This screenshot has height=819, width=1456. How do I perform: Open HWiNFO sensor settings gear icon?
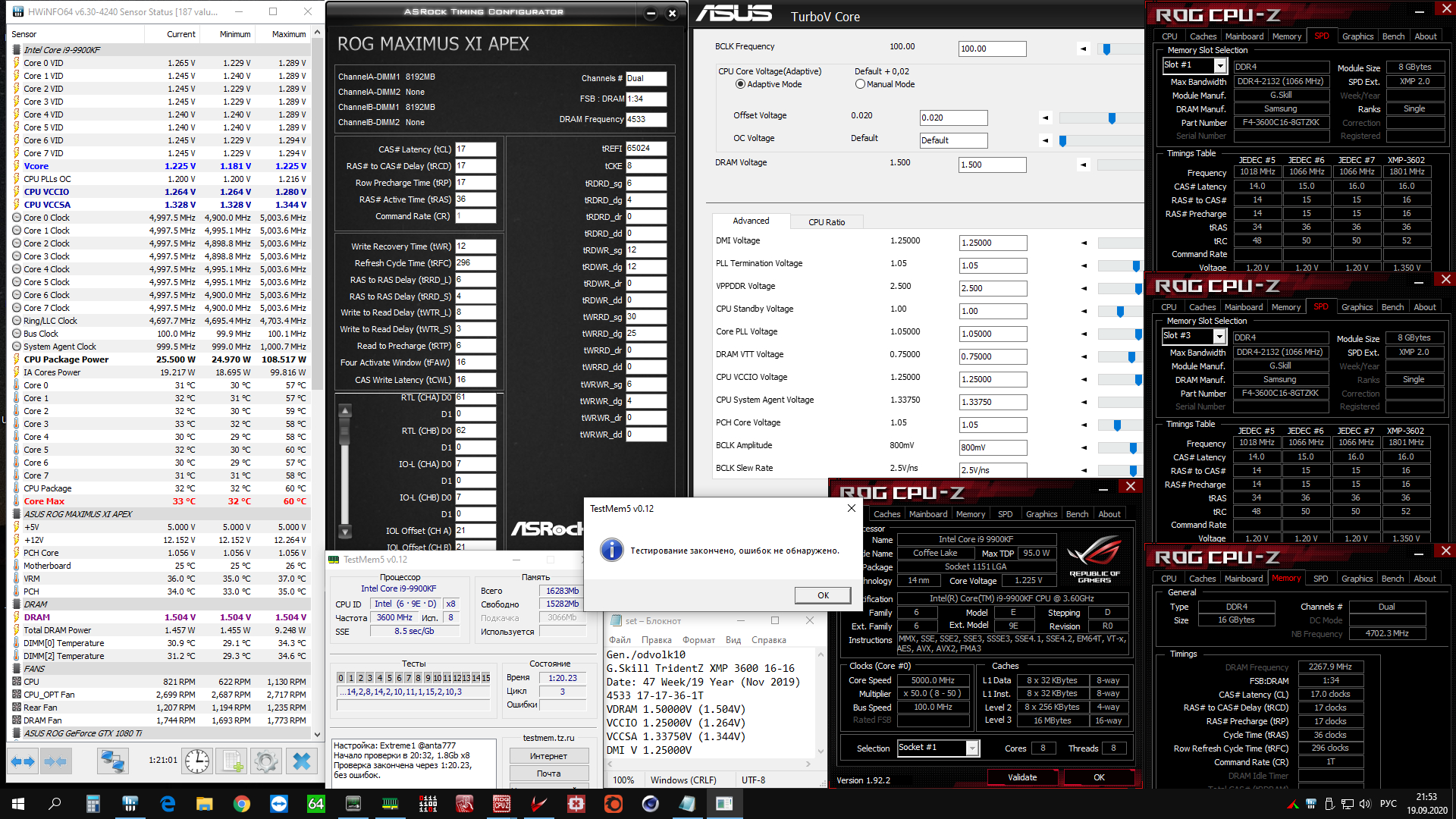point(266,761)
